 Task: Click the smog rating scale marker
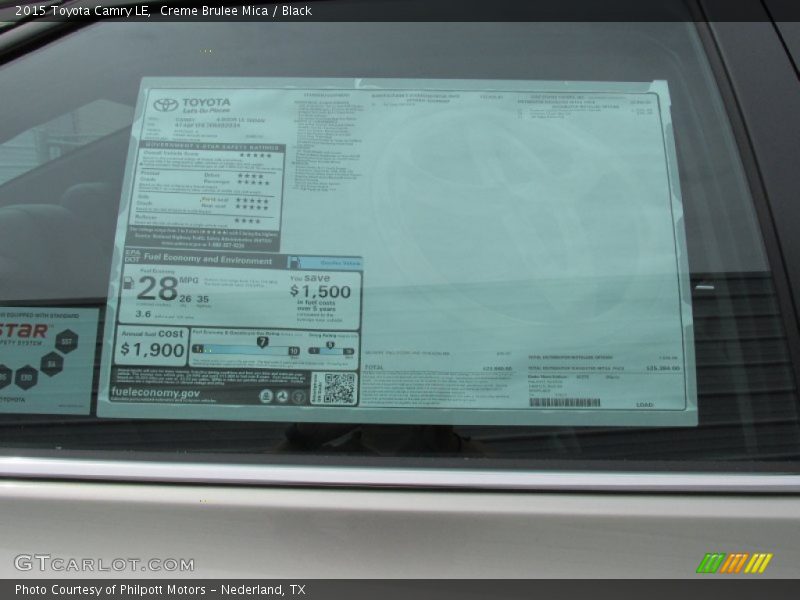330,345
